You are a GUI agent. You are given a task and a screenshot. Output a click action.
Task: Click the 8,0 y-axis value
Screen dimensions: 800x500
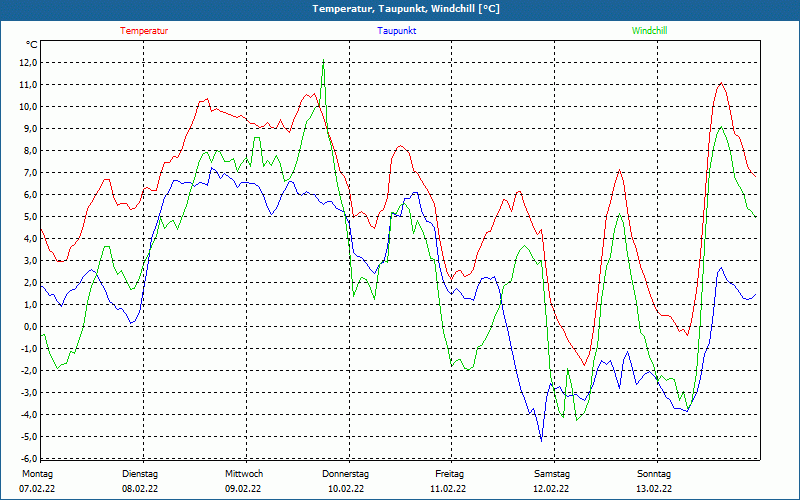(x=30, y=151)
